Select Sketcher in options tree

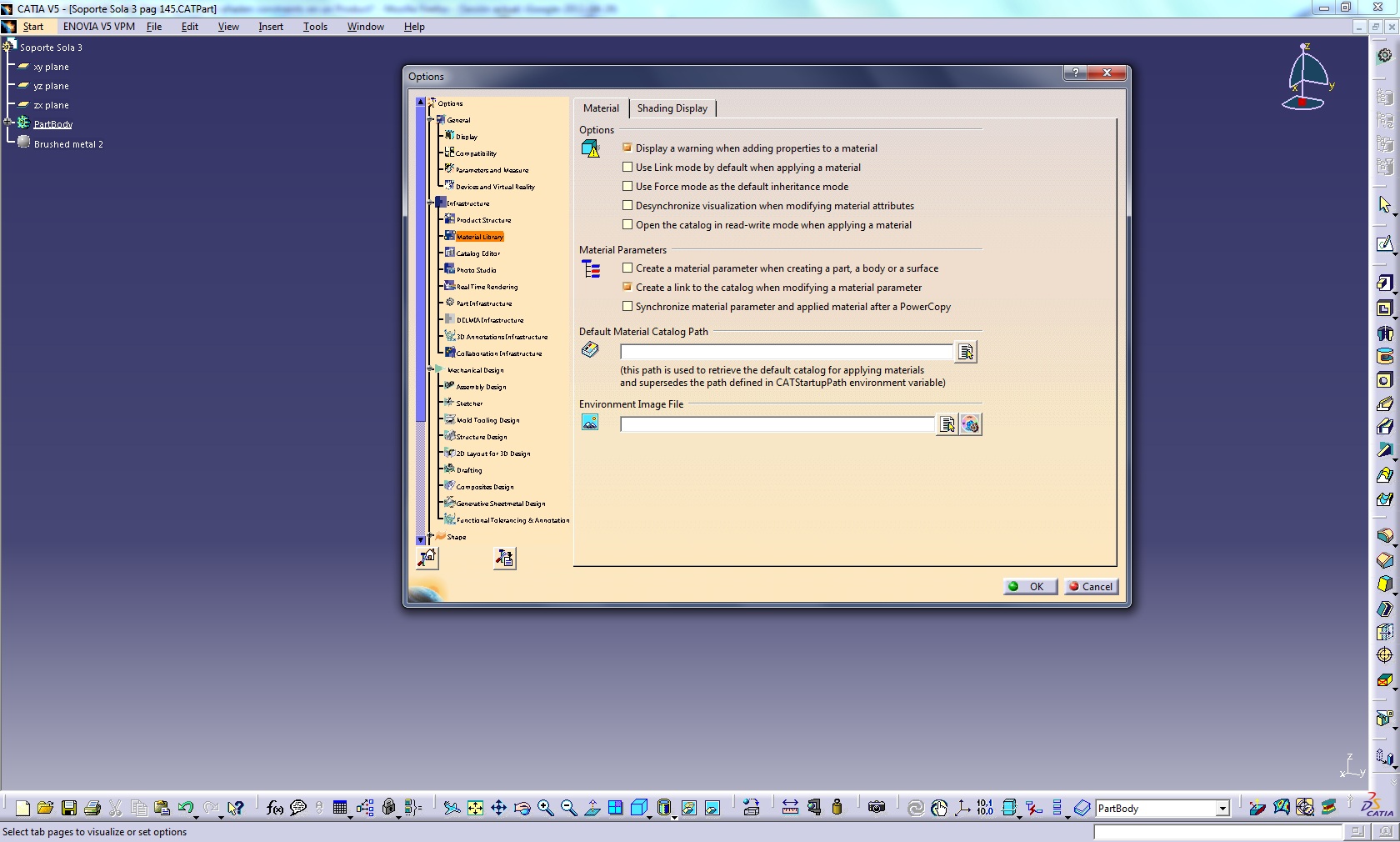pyautogui.click(x=469, y=403)
